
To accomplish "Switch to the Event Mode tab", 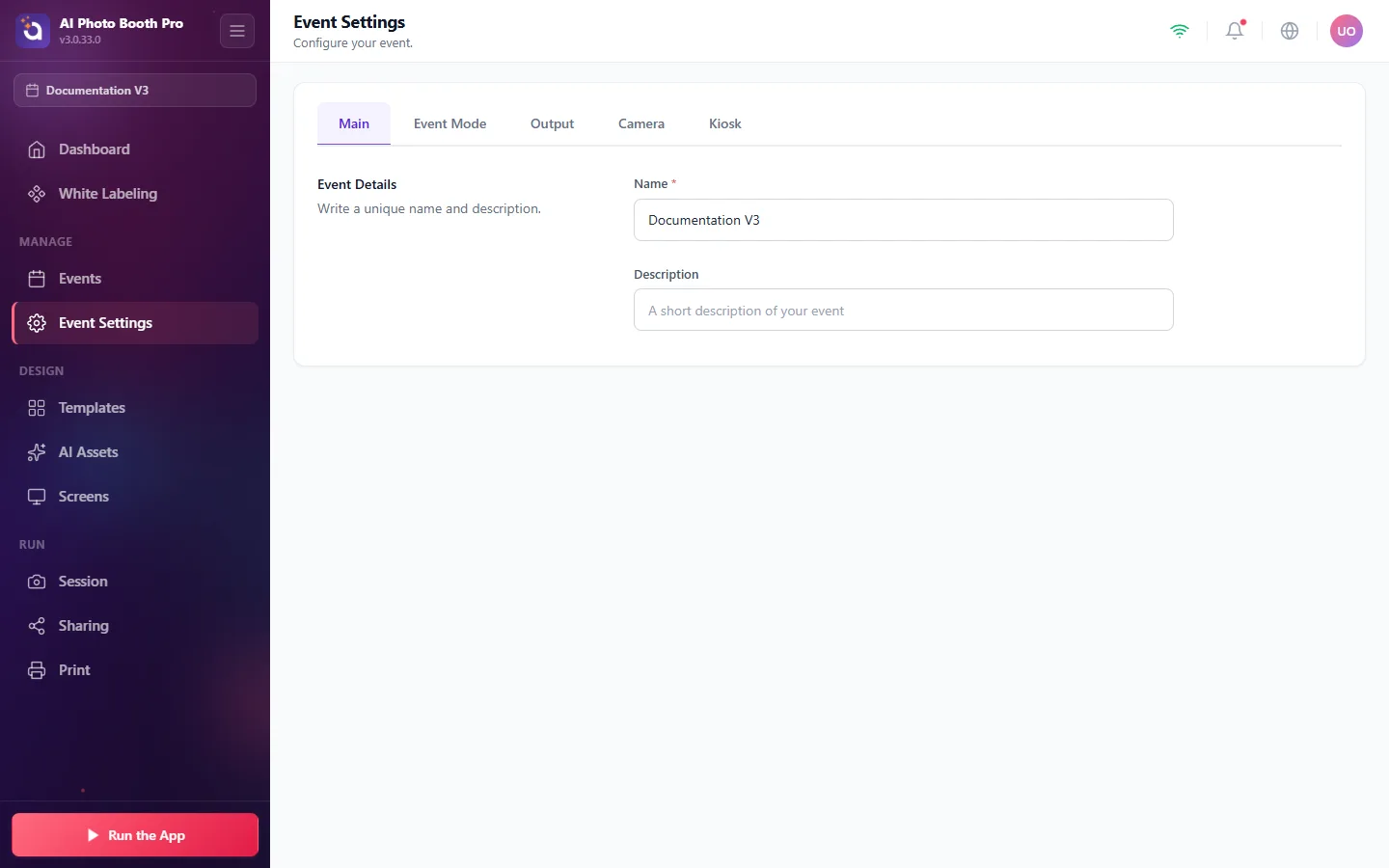I will click(449, 123).
